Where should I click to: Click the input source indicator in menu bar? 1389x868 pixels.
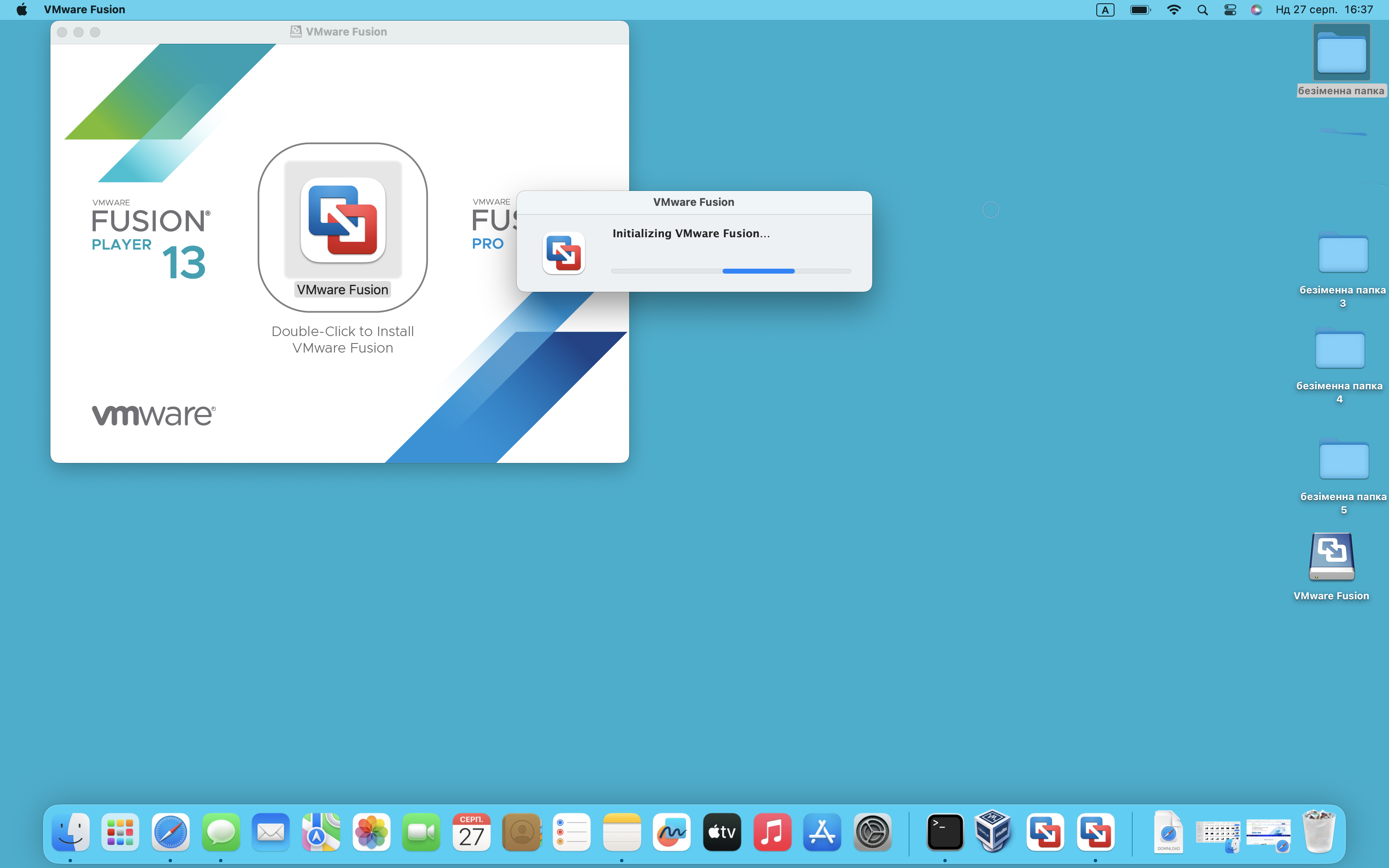(1105, 10)
